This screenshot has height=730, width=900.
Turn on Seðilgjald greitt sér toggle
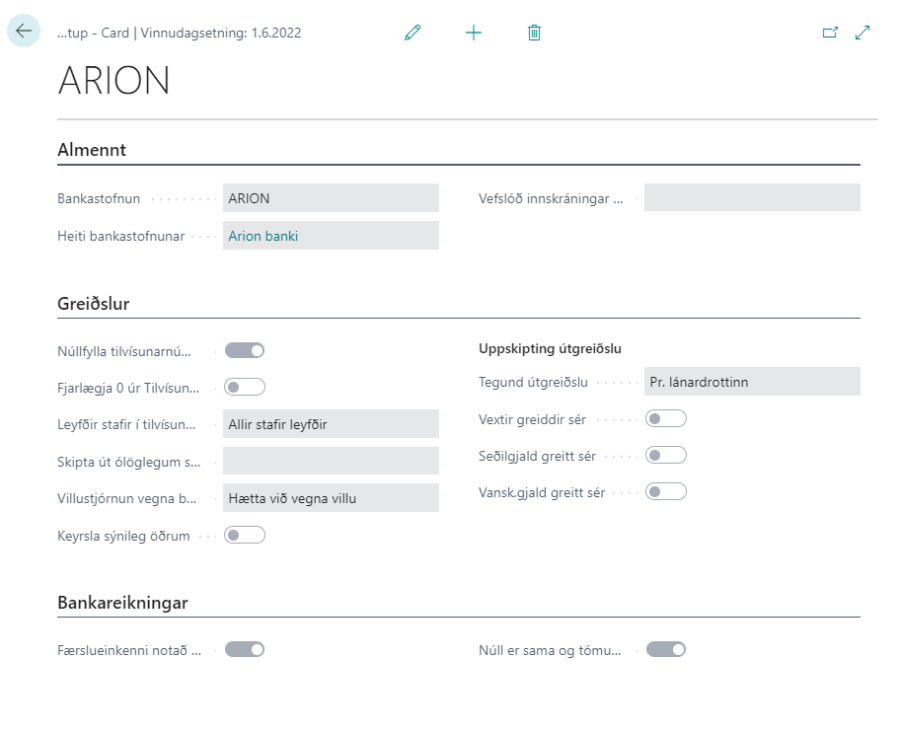tap(666, 455)
